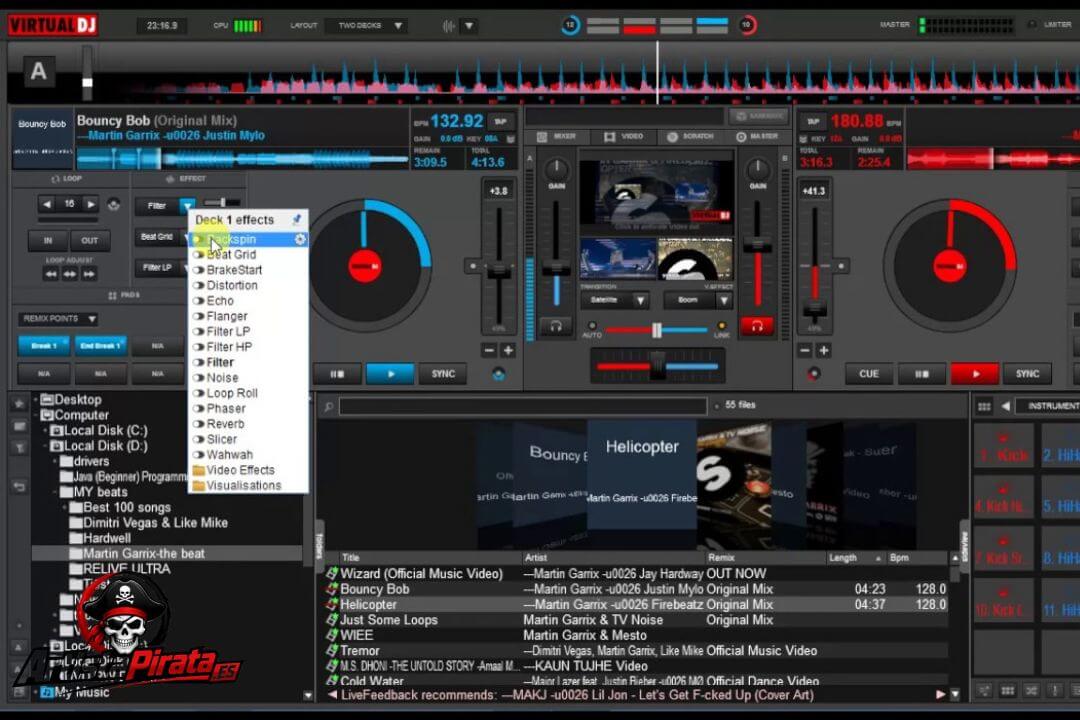This screenshot has width=1080, height=720.
Task: Toggle Distortion effect switch
Action: pos(198,285)
